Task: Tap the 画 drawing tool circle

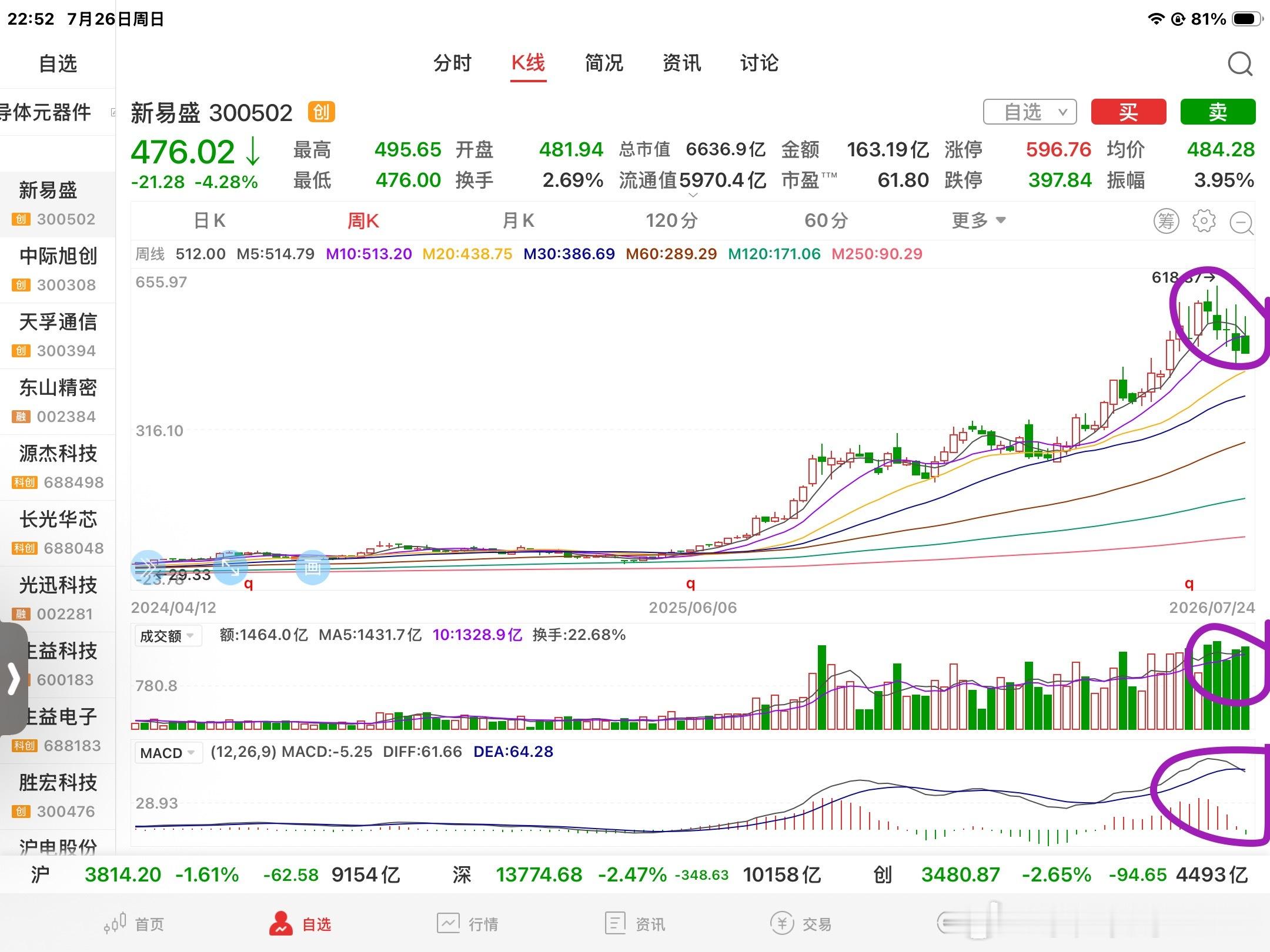Action: coord(312,567)
